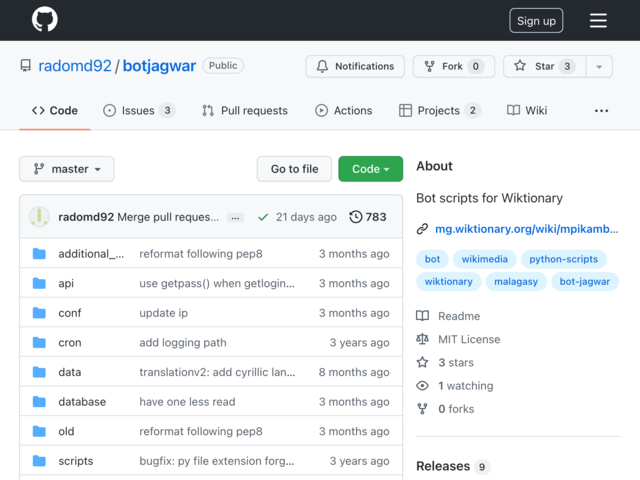Image resolution: width=640 pixels, height=480 pixels.
Task: Open 'bugfix: py file extension forg...' commit
Action: (x=217, y=461)
